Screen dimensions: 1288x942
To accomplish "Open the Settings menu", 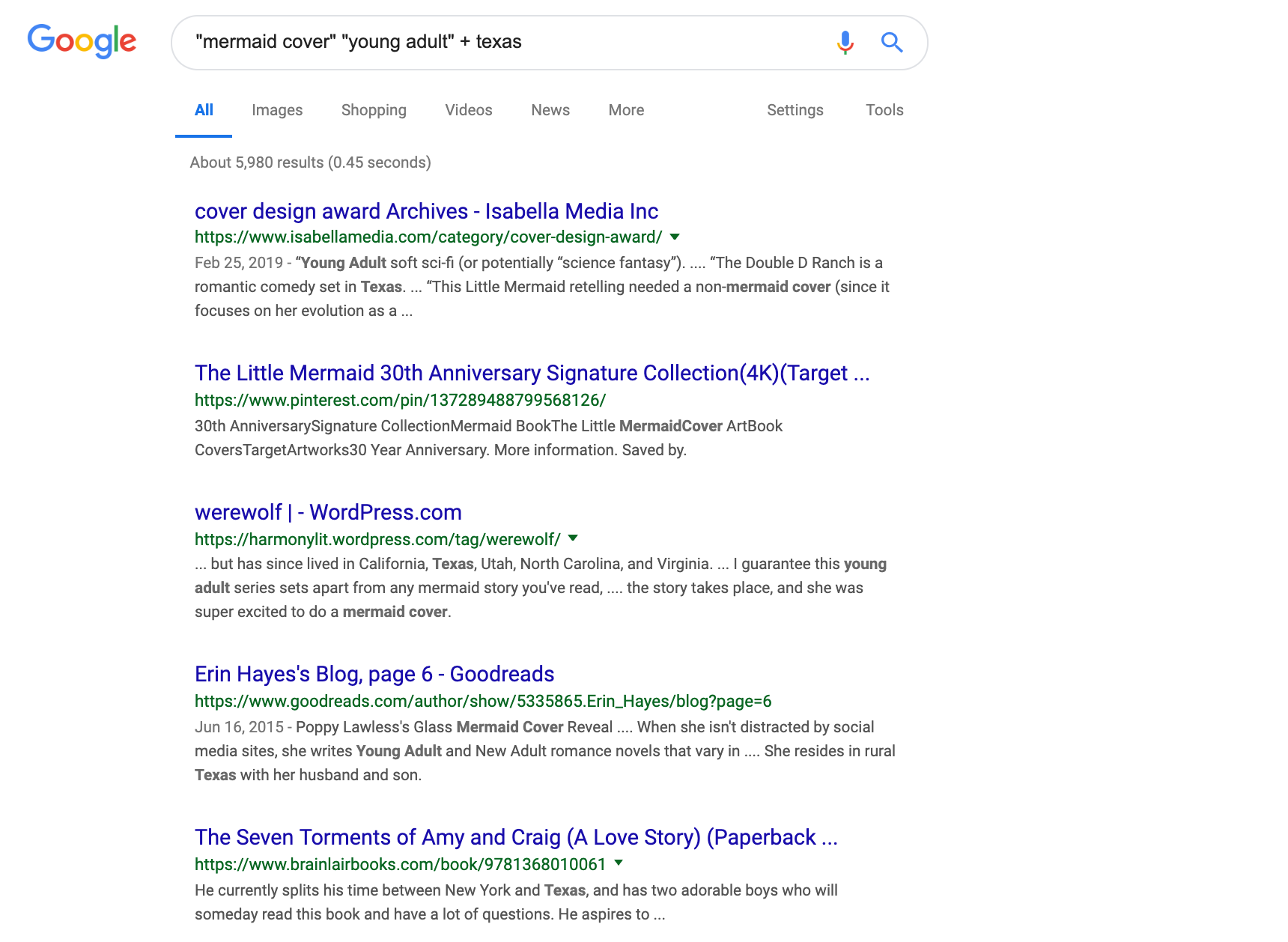I will 795,110.
